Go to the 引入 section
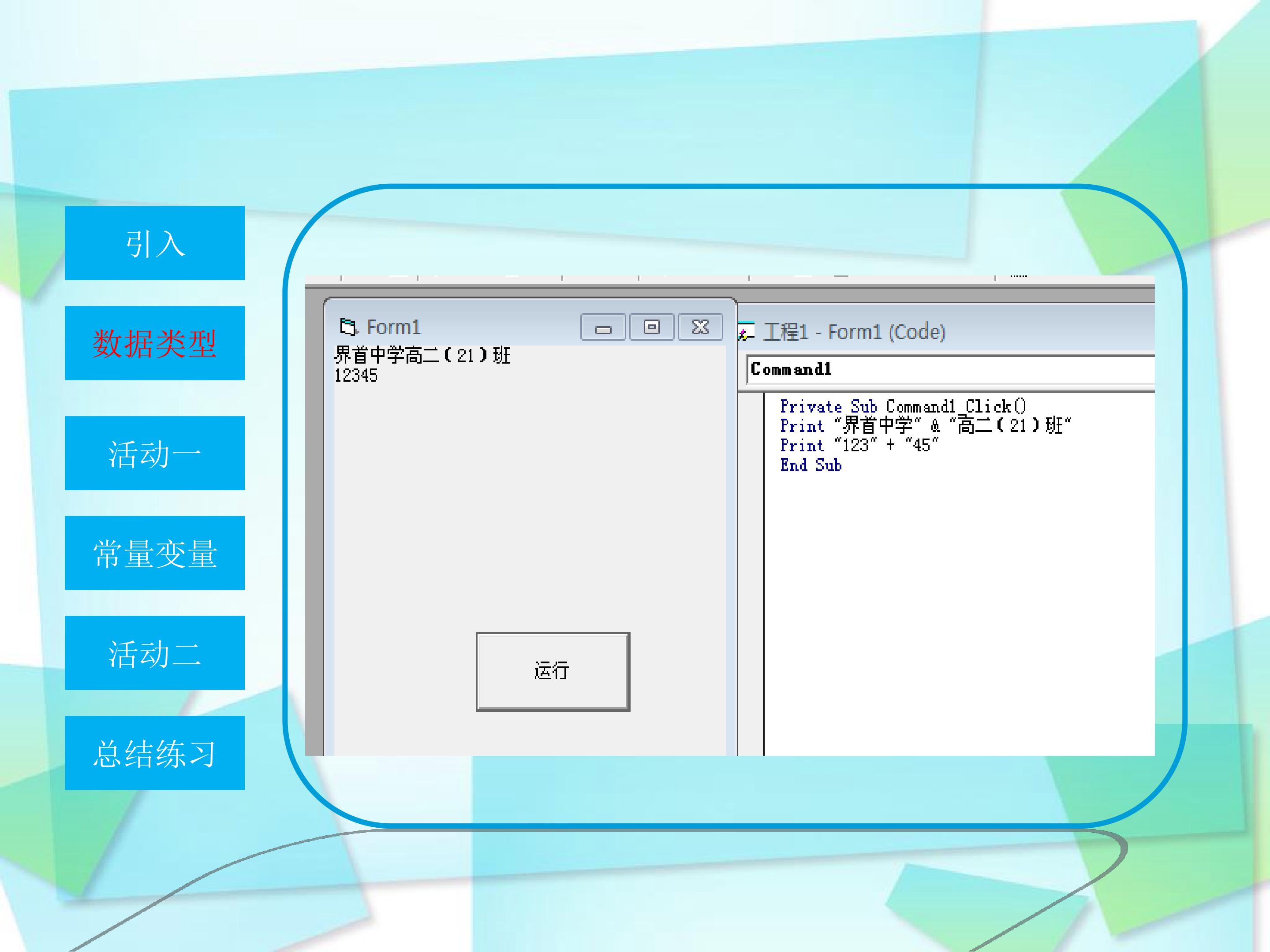This screenshot has height=952, width=1270. pos(154,243)
